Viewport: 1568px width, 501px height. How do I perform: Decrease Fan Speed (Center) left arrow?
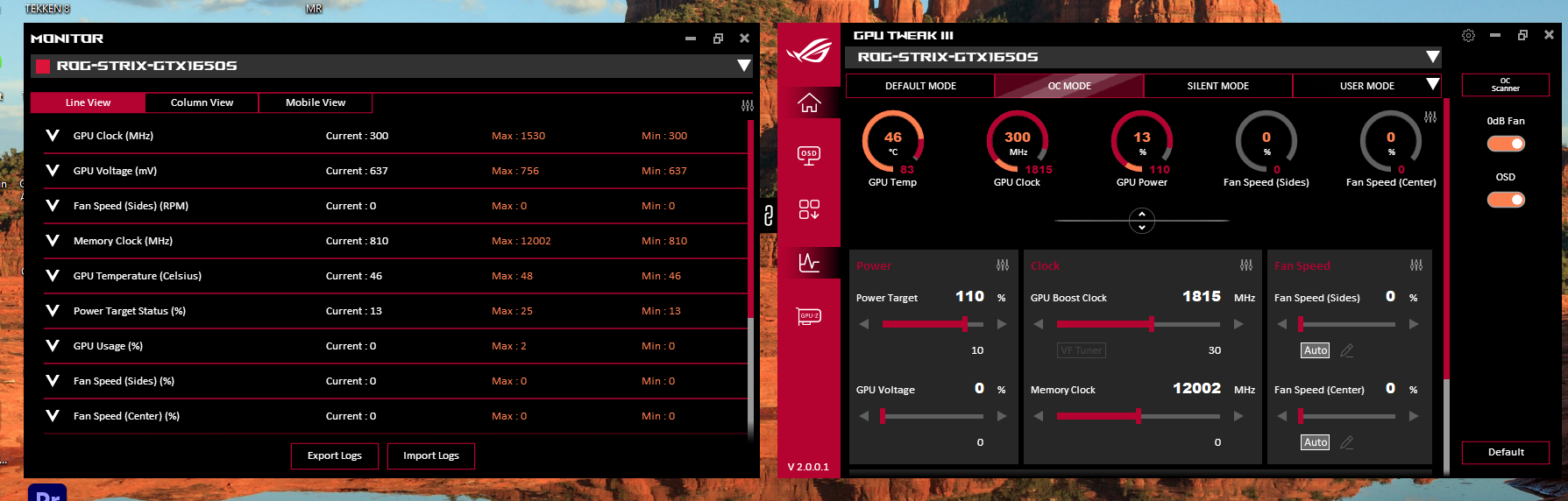1282,416
